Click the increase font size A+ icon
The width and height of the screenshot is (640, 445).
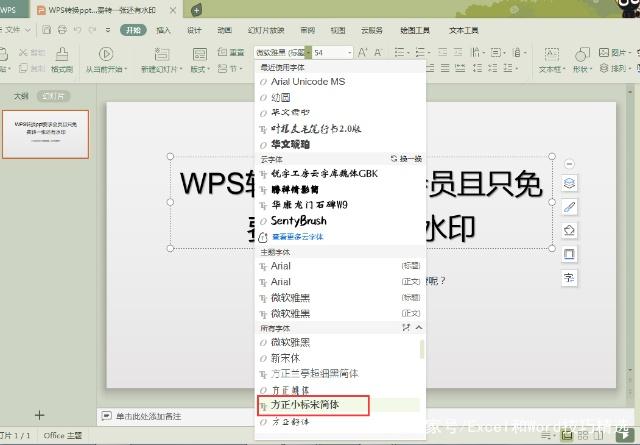point(362,52)
